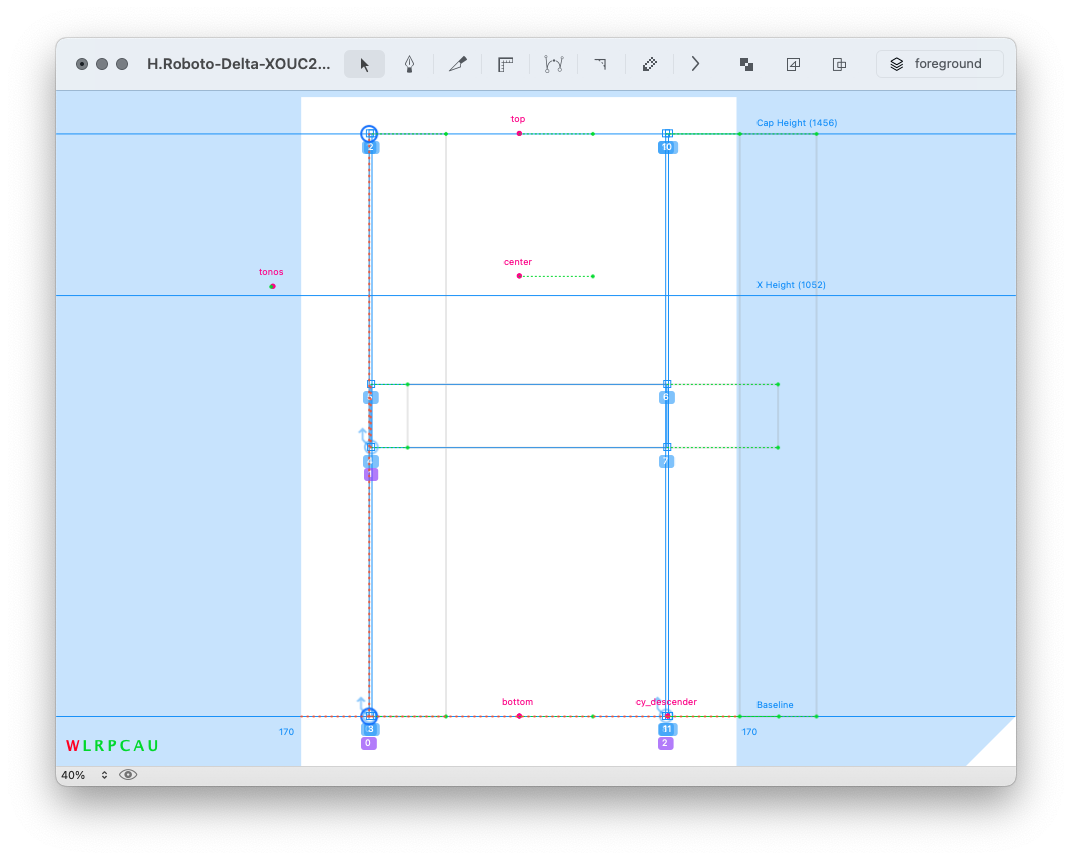Open the 40% zoom level dropdown

[83, 775]
